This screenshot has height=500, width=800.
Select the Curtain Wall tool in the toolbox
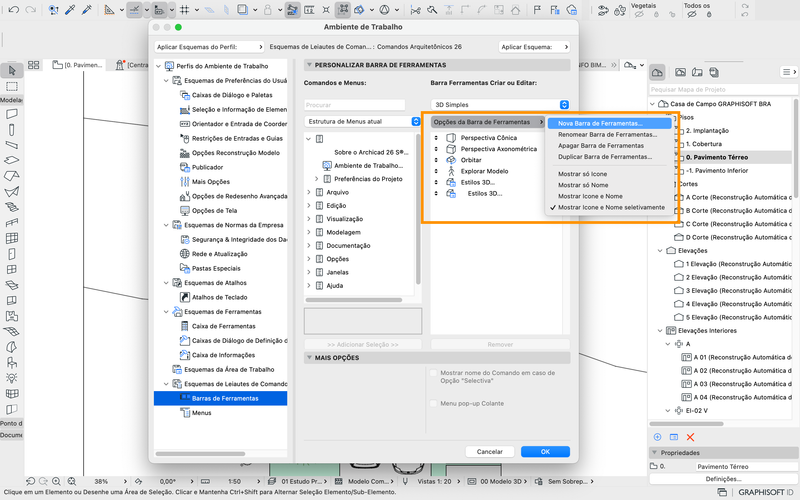click(12, 238)
